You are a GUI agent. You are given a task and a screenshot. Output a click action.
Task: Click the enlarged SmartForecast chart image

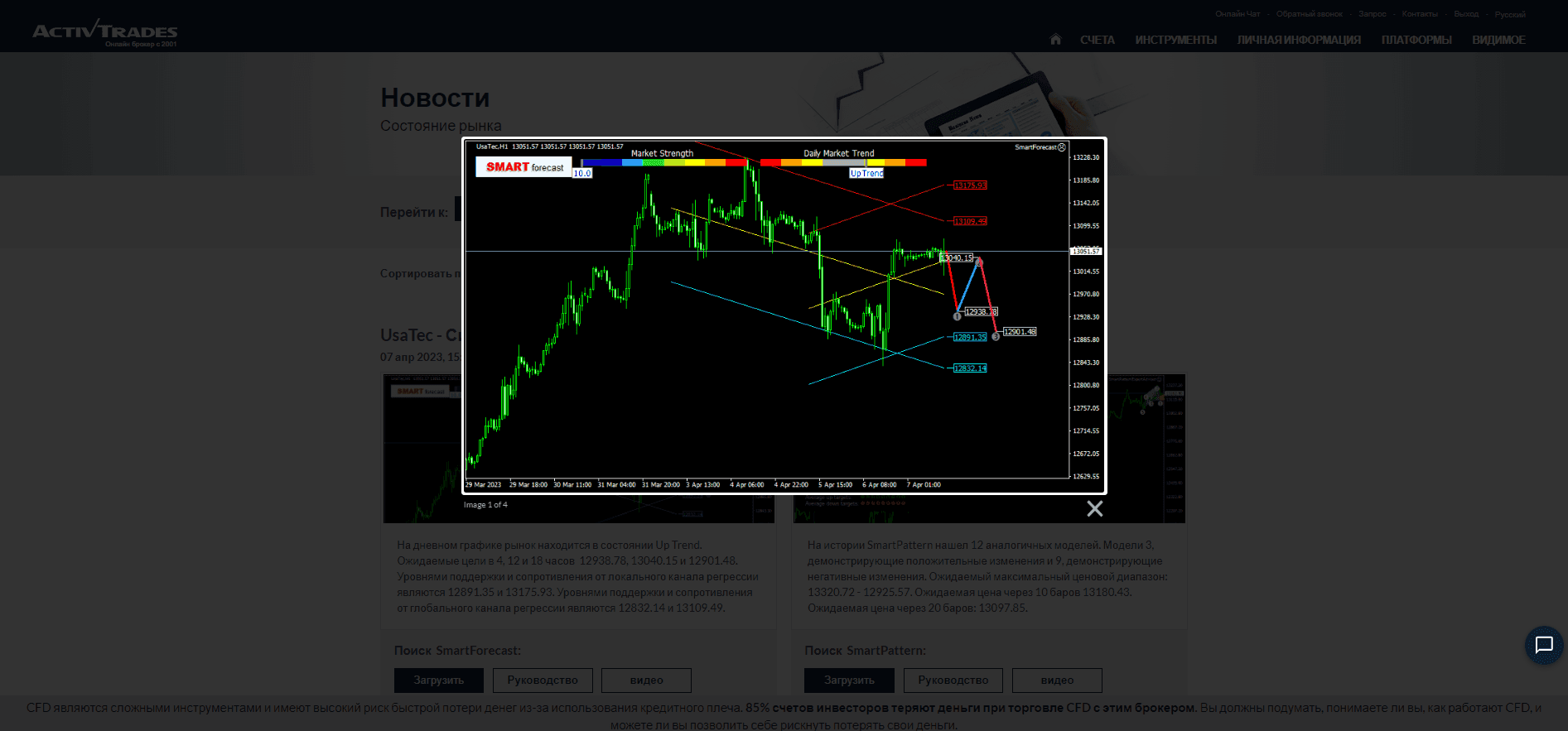coord(784,315)
